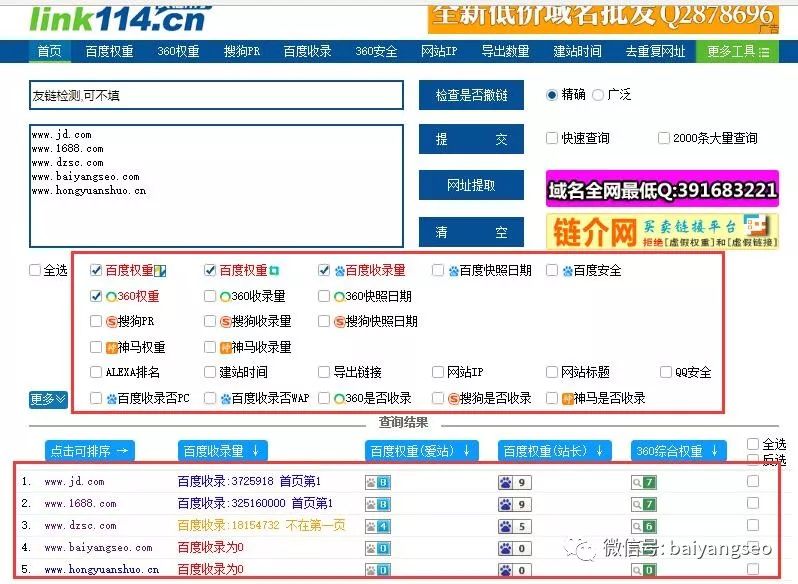Click 360 weight badge 6 for www.dzsc.com
This screenshot has width=798, height=584.
point(644,526)
